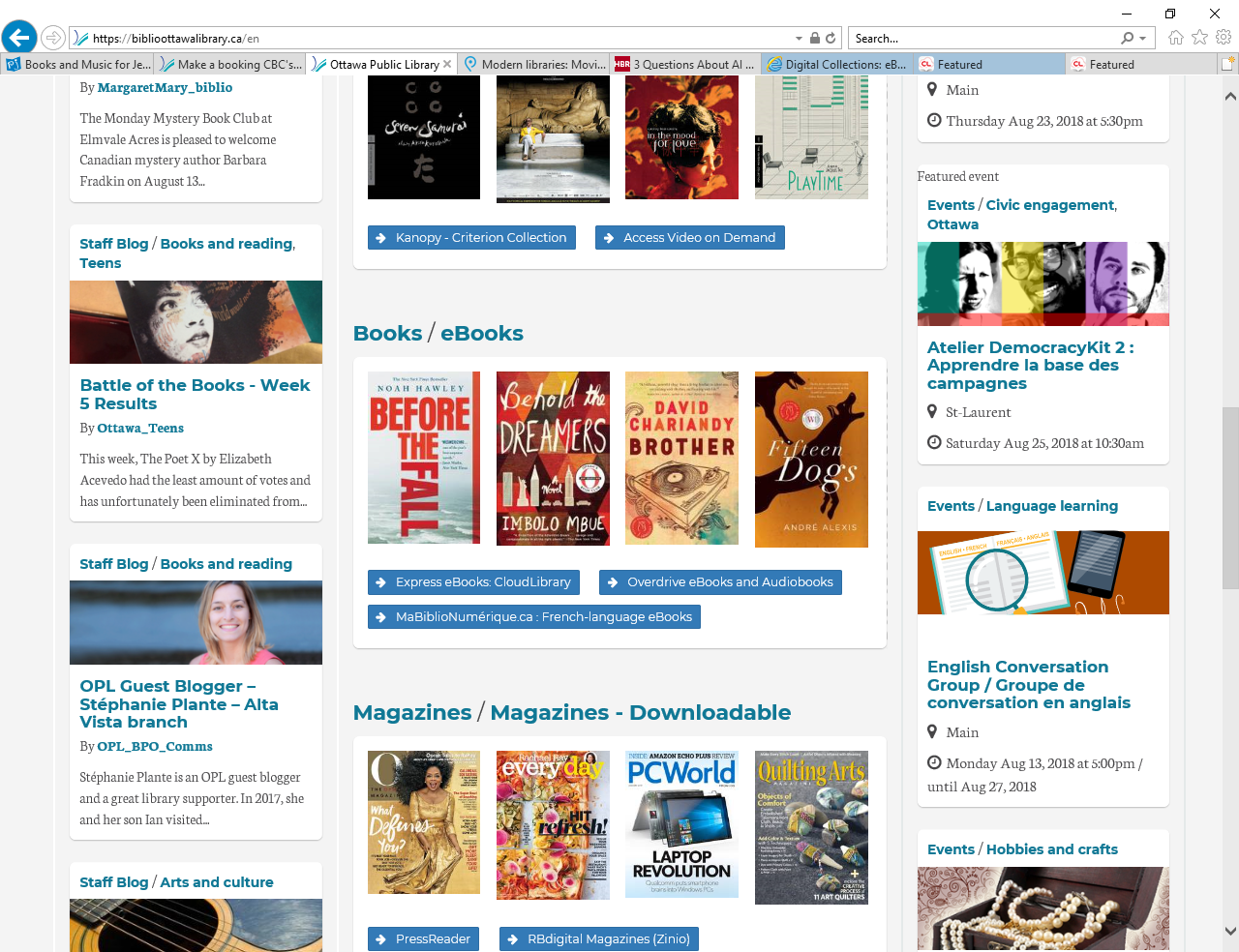This screenshot has width=1239, height=952.
Task: Open PlayTime film cover
Action: pyautogui.click(x=811, y=137)
